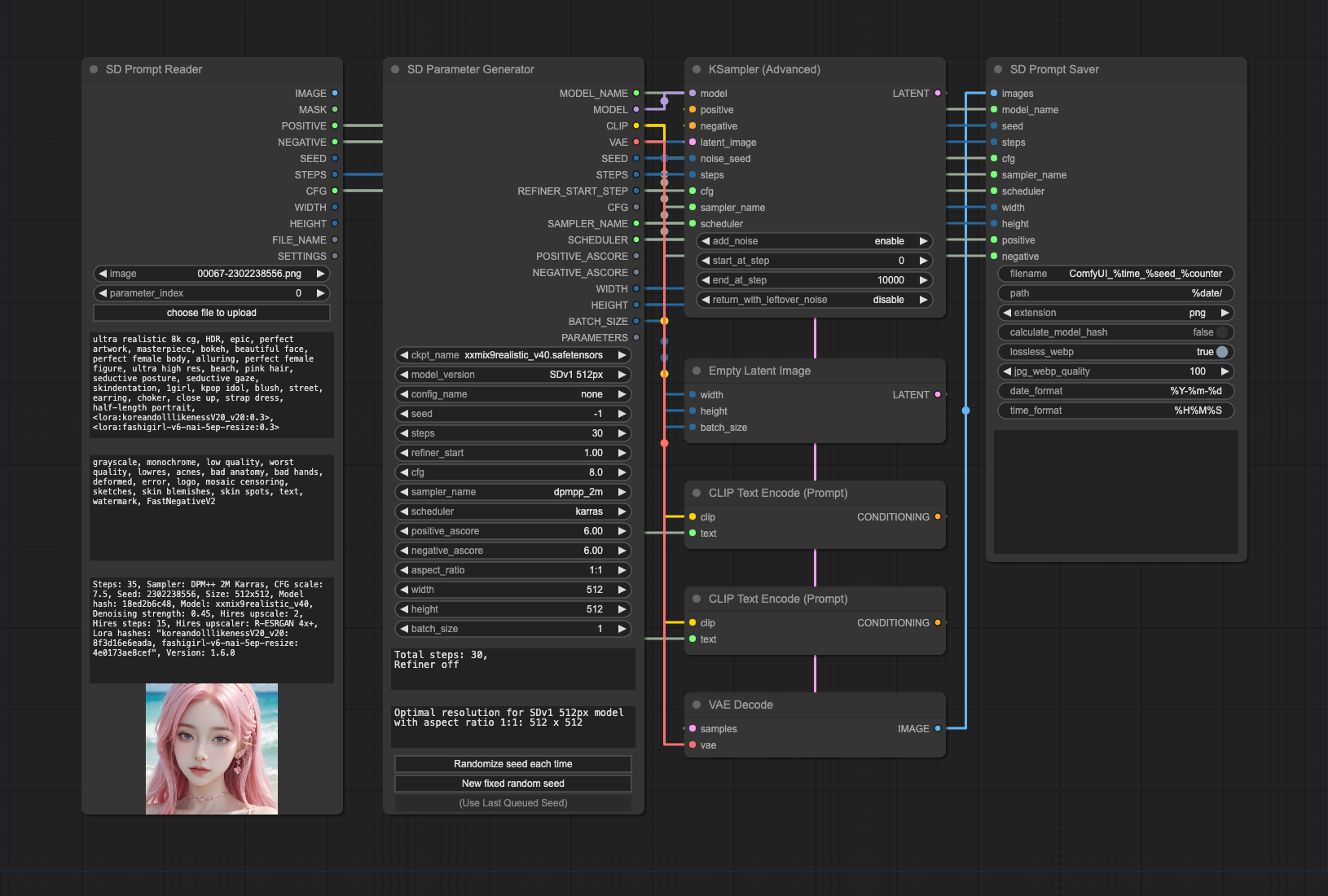Click the IMAGE output socket on VAE Decode
Screen dimensions: 1328x896
[938, 729]
